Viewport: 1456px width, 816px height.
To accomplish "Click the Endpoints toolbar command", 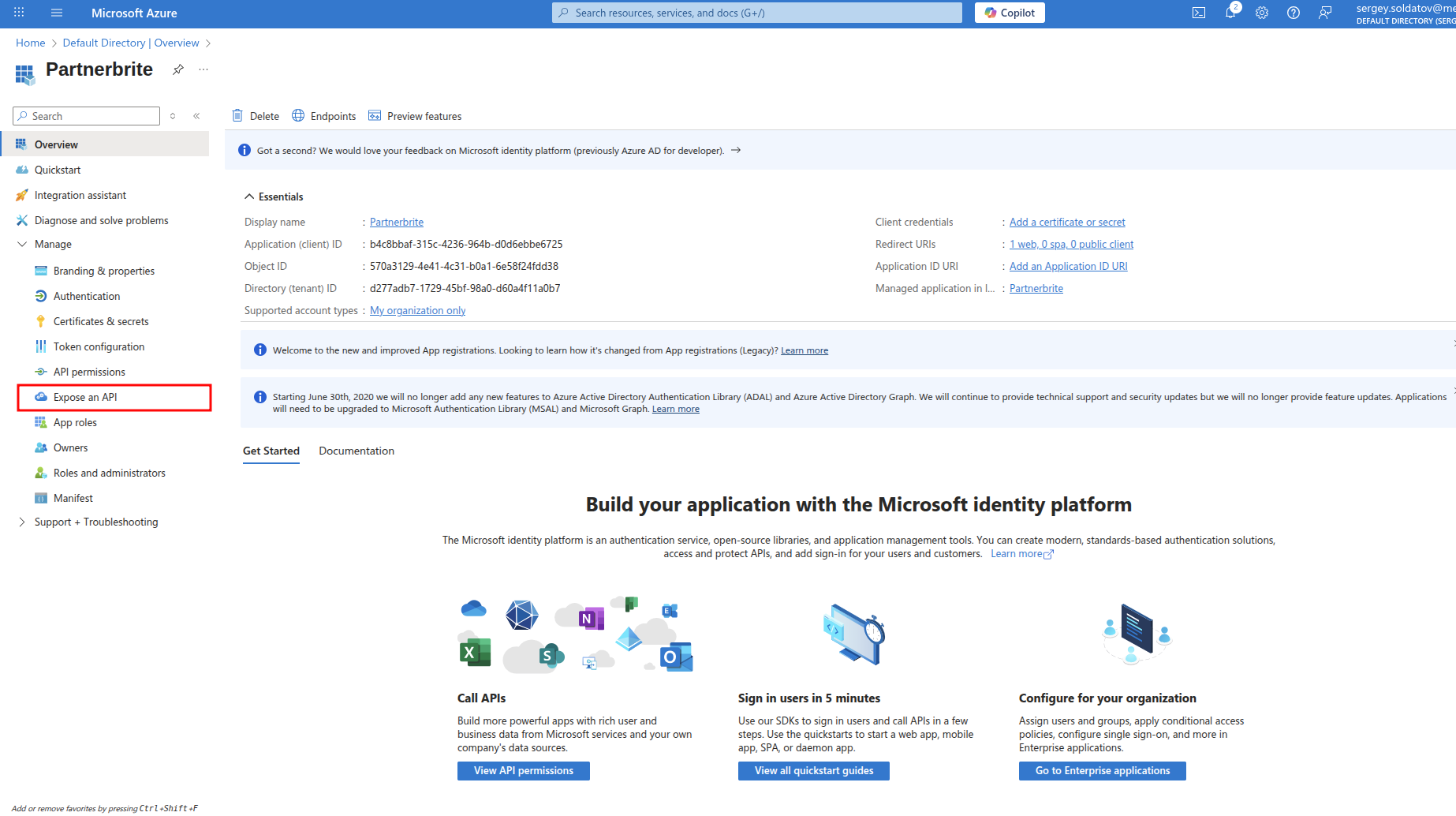I will pyautogui.click(x=324, y=116).
